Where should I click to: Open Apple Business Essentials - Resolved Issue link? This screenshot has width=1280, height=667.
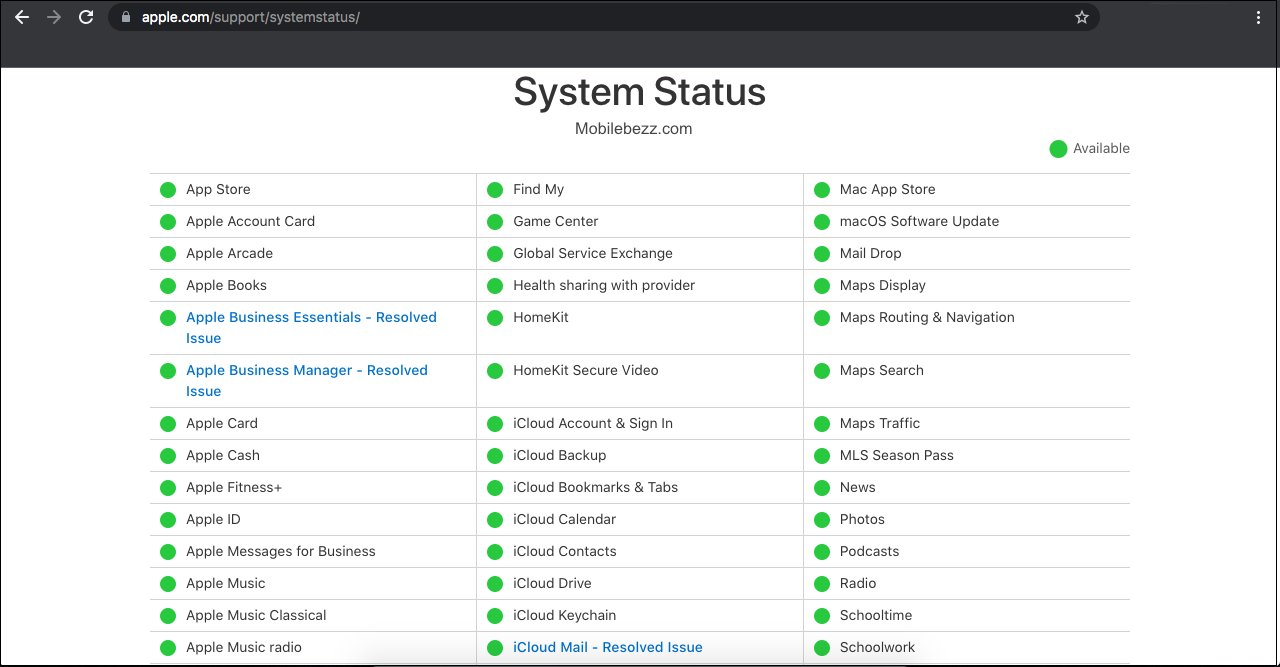(x=311, y=328)
